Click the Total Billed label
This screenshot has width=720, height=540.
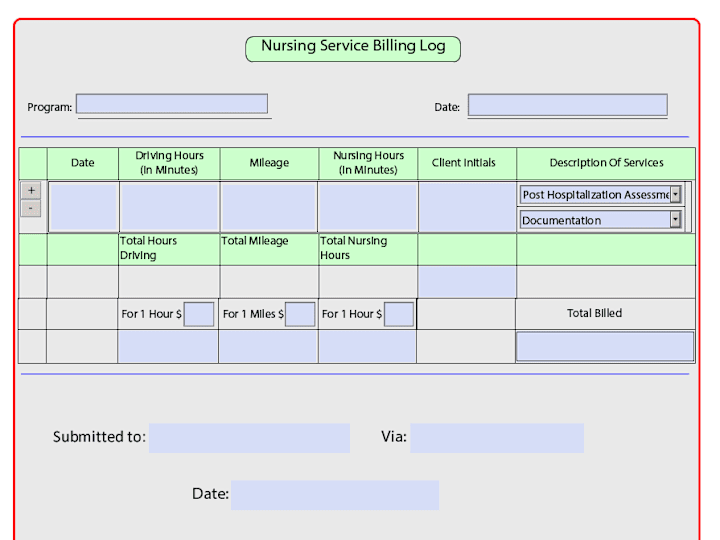tap(594, 313)
